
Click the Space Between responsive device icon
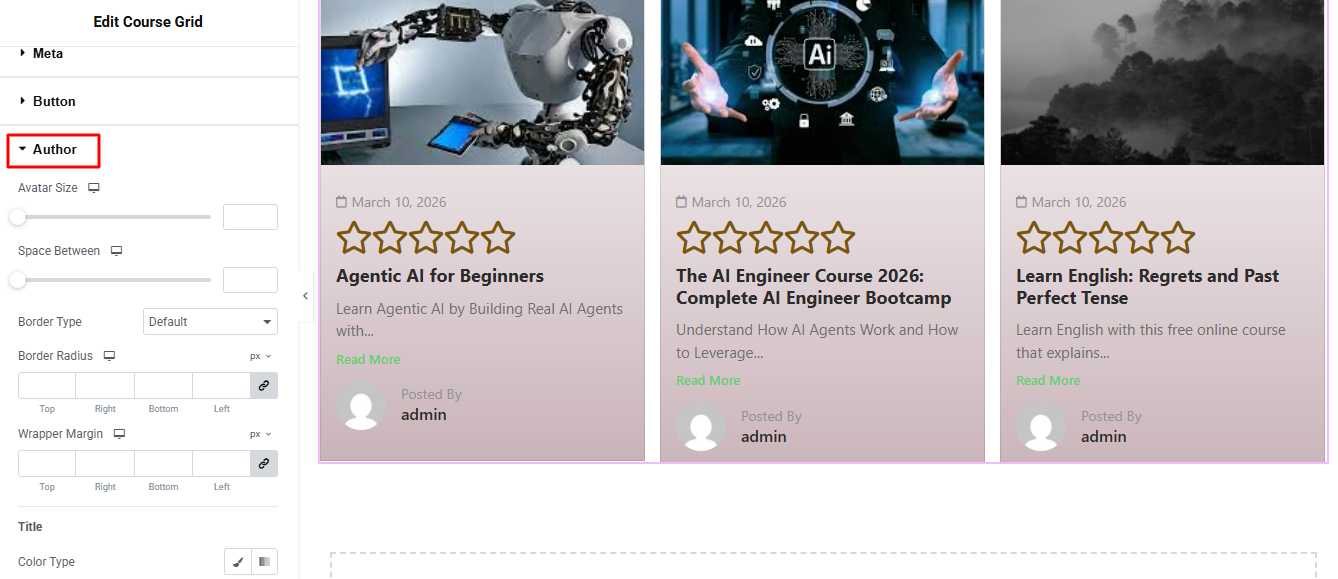click(x=116, y=251)
